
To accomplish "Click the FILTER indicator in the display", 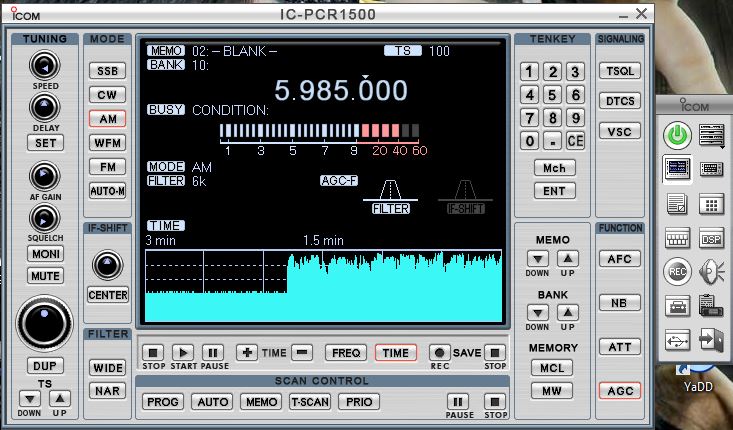I will click(x=391, y=209).
